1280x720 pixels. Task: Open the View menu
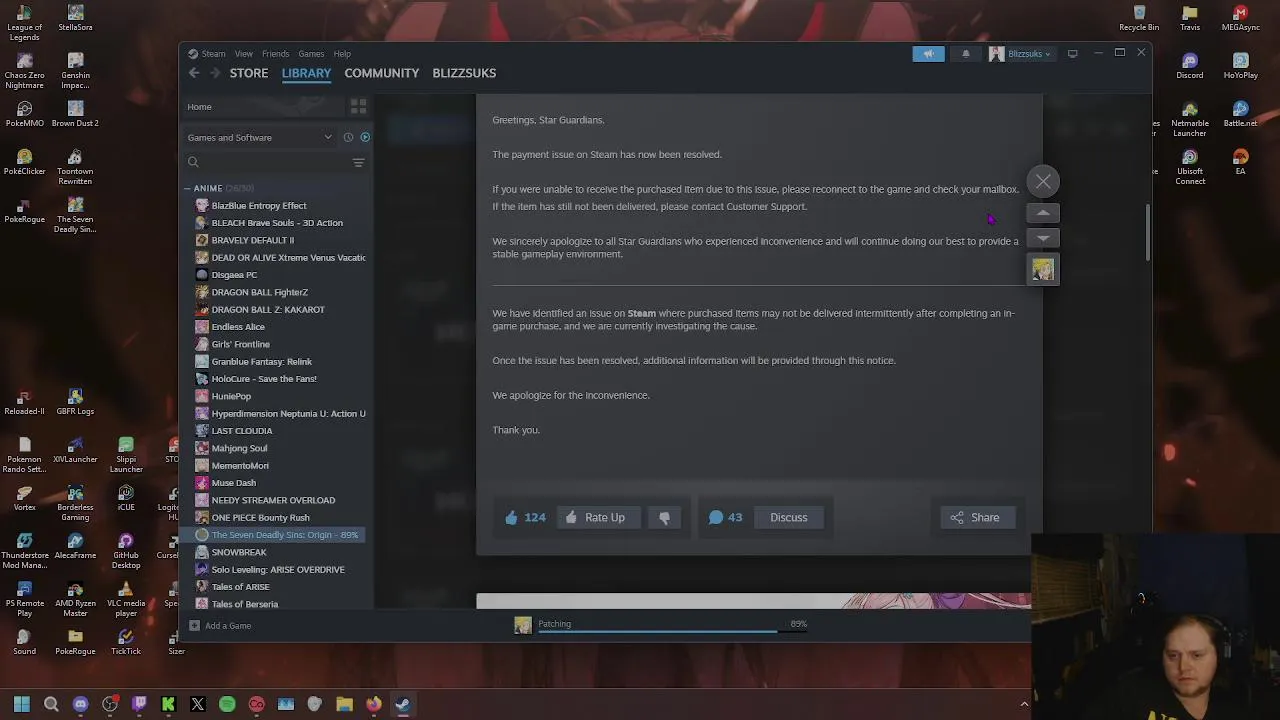click(243, 54)
